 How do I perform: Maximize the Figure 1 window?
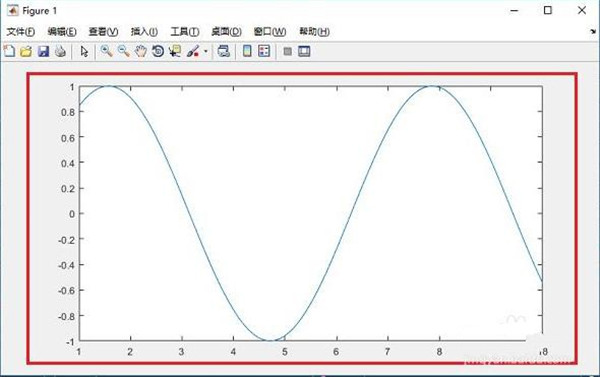click(548, 10)
